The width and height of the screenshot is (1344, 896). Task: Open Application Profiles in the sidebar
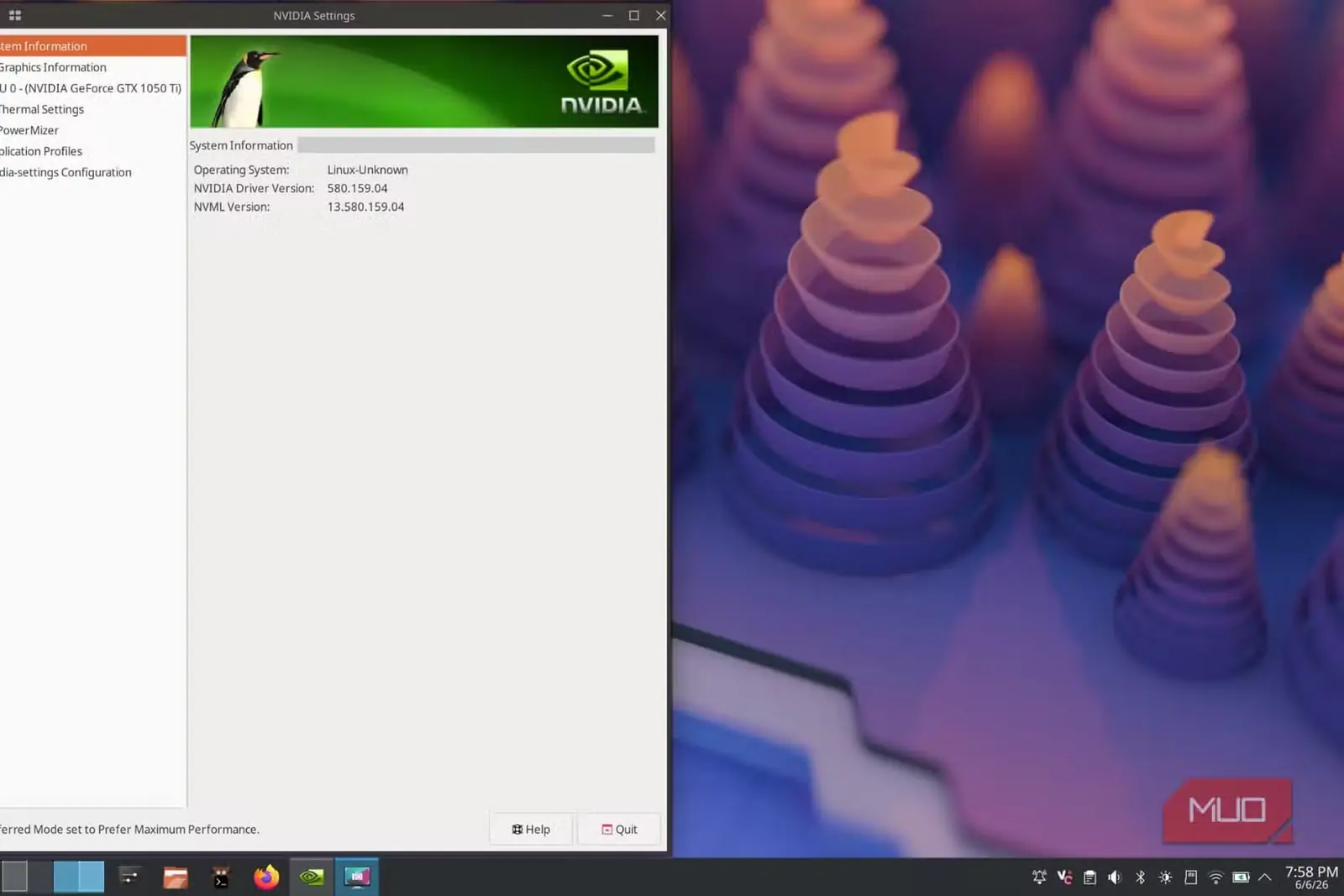(x=92, y=151)
